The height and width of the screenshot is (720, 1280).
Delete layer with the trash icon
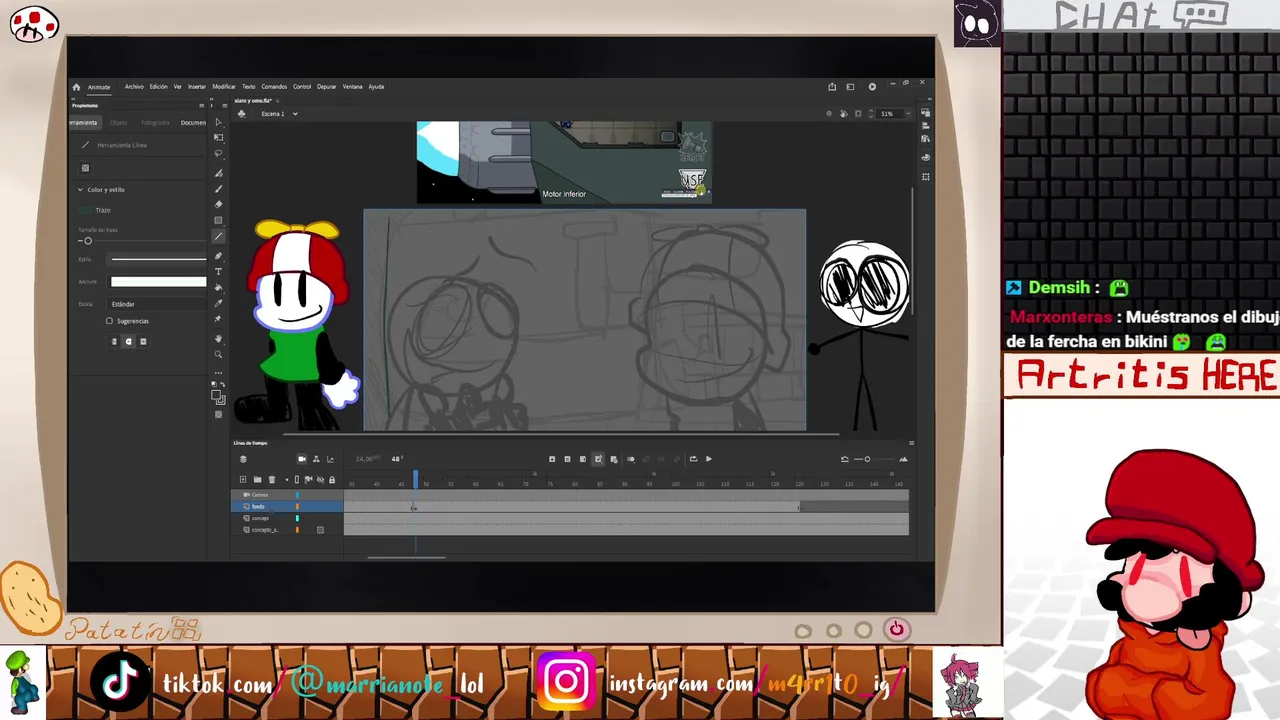(x=271, y=480)
